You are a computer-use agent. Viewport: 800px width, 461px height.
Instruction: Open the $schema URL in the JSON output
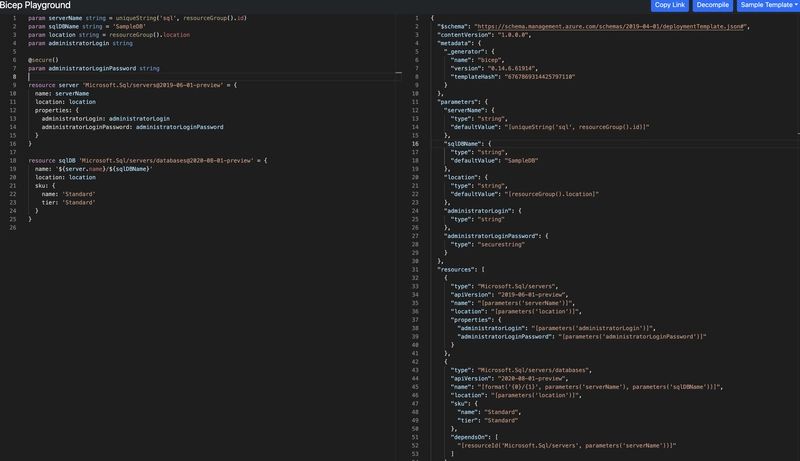point(610,27)
